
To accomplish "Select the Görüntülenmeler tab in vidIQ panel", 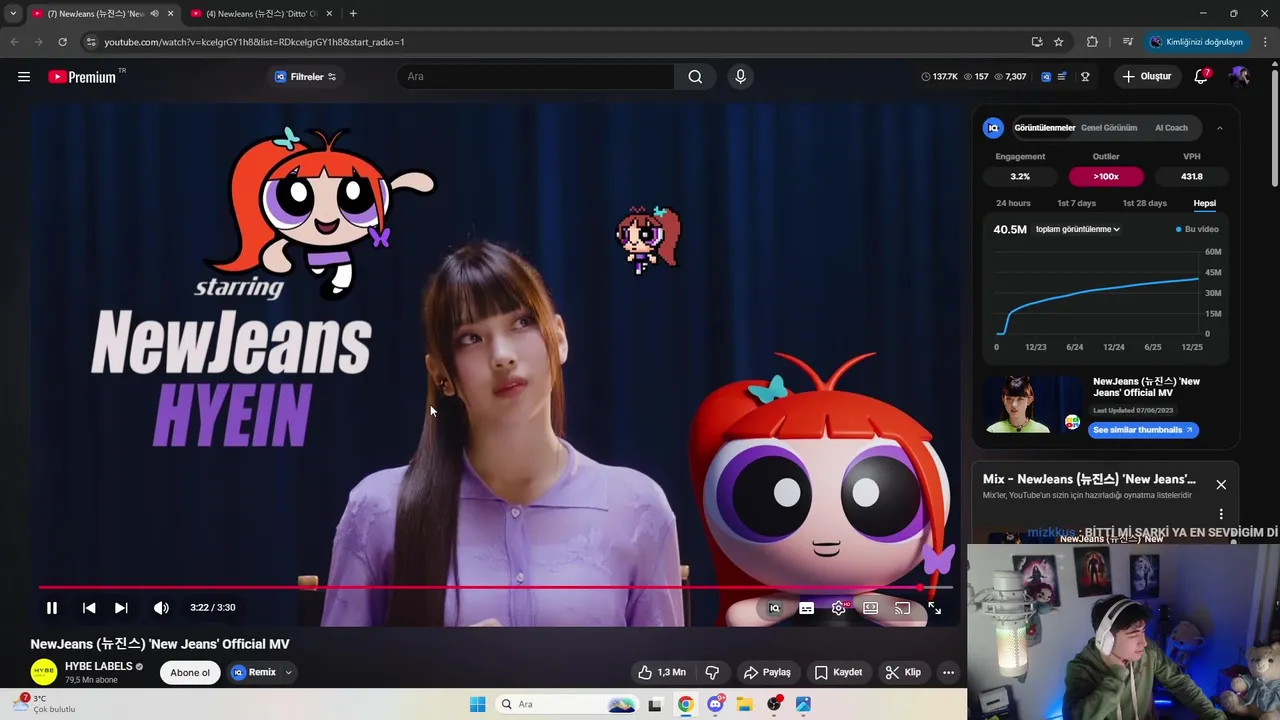I will pyautogui.click(x=1045, y=128).
